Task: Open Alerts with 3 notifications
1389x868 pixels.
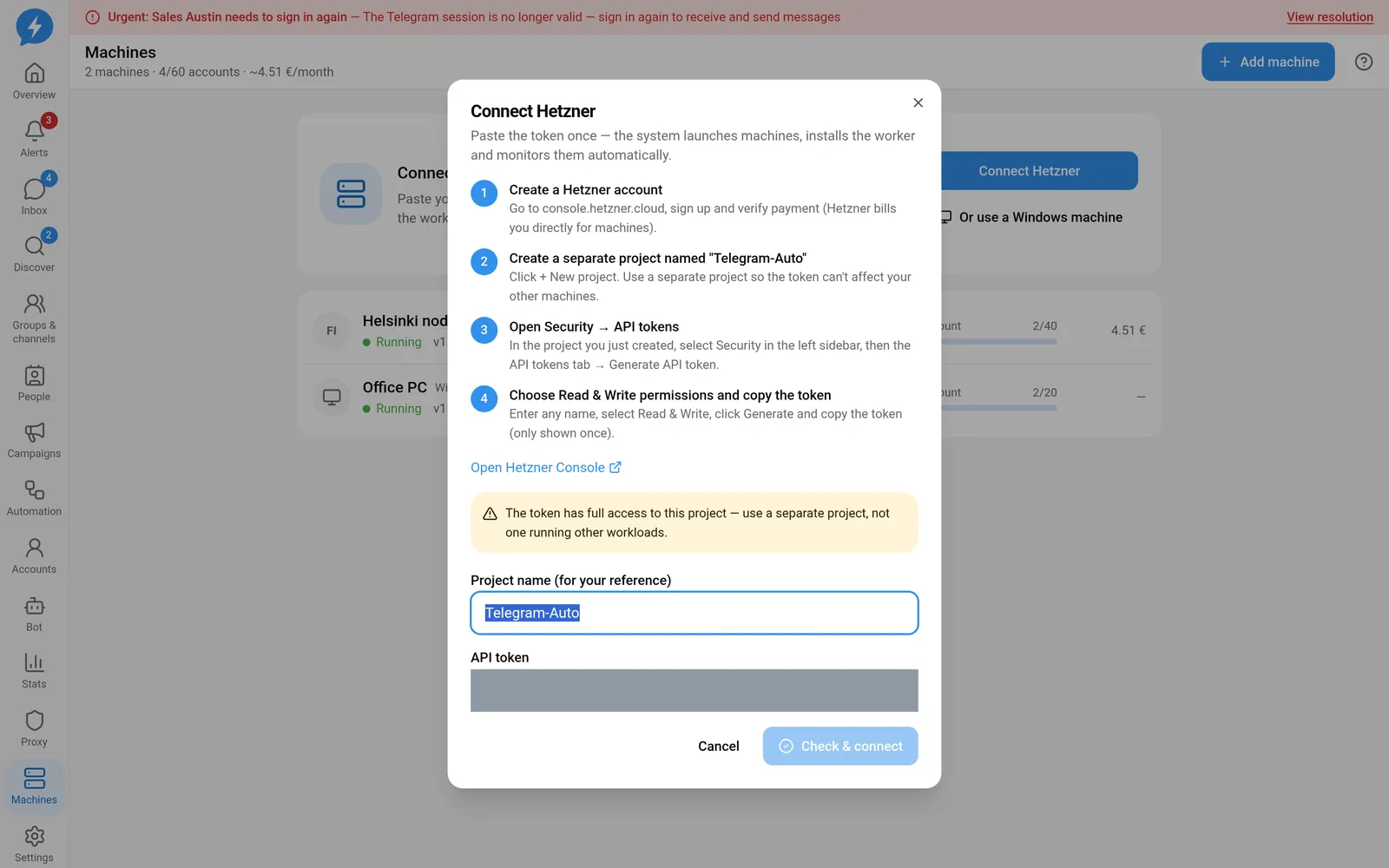Action: [34, 139]
